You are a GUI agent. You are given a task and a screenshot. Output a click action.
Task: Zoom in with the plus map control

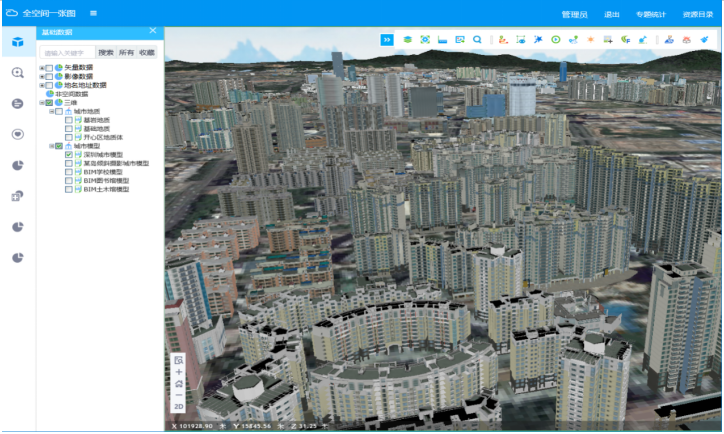coord(179,372)
